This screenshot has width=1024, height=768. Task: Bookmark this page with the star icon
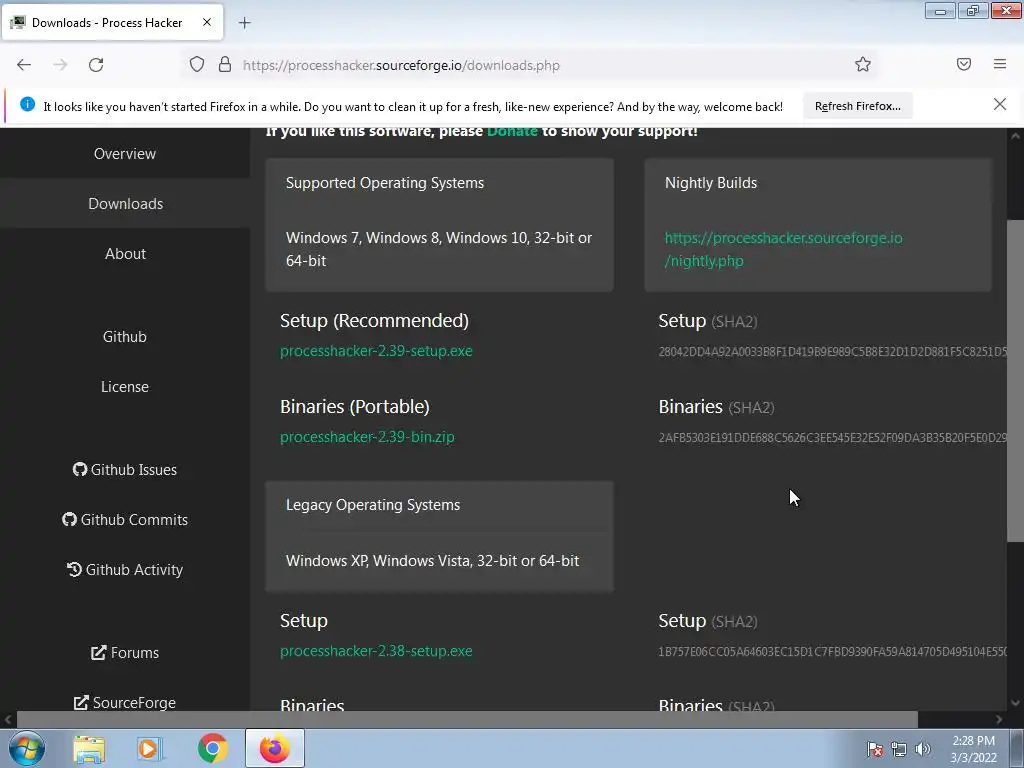coord(863,65)
